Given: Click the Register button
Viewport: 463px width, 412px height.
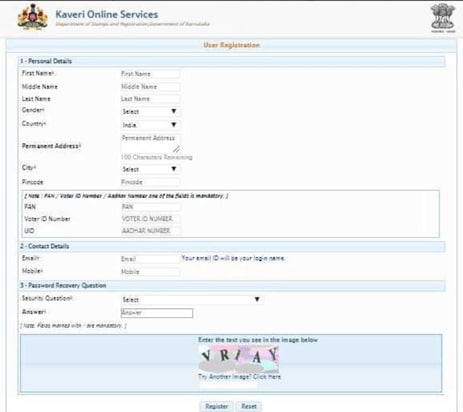Looking at the screenshot, I should coord(217,406).
